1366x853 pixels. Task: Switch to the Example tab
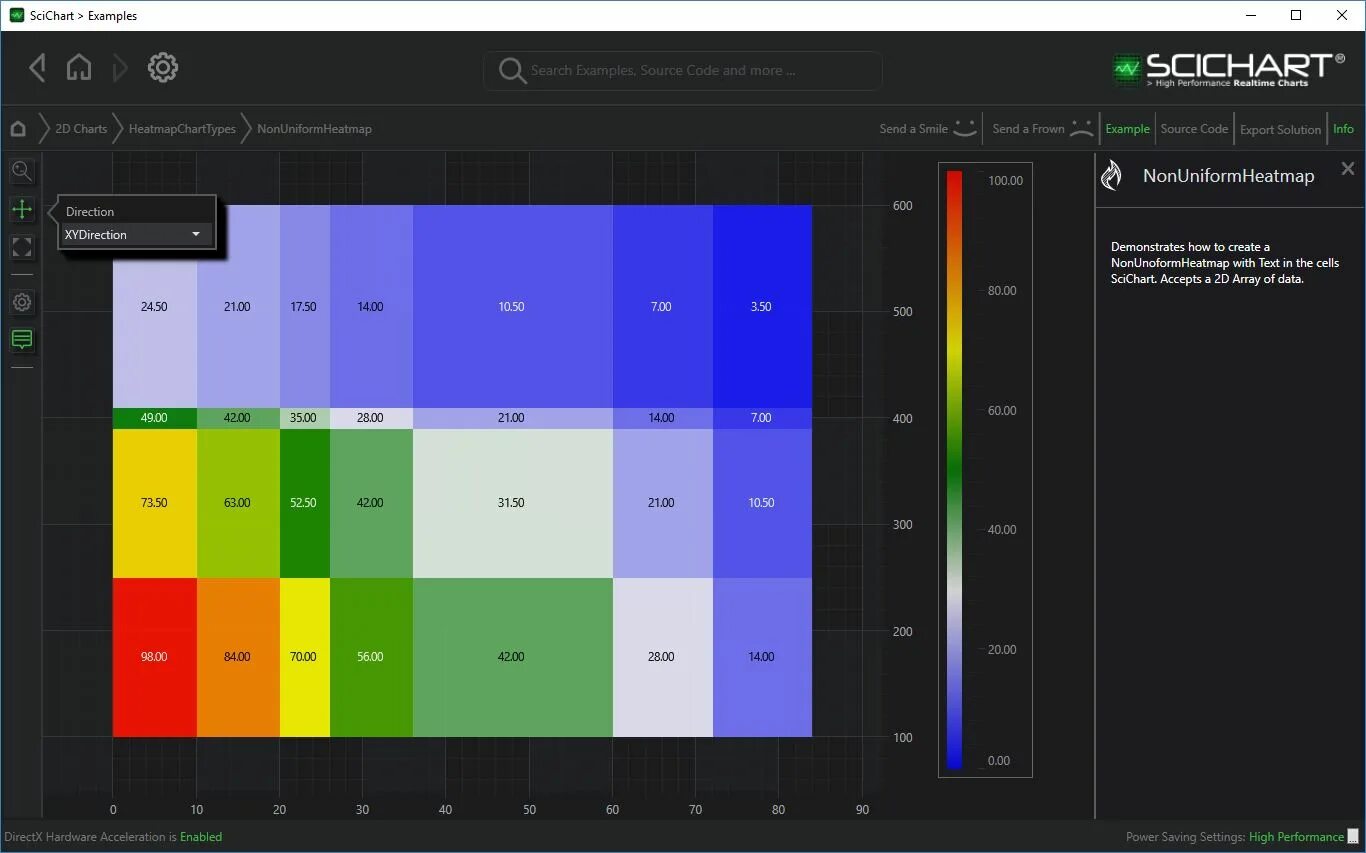coord(1127,129)
